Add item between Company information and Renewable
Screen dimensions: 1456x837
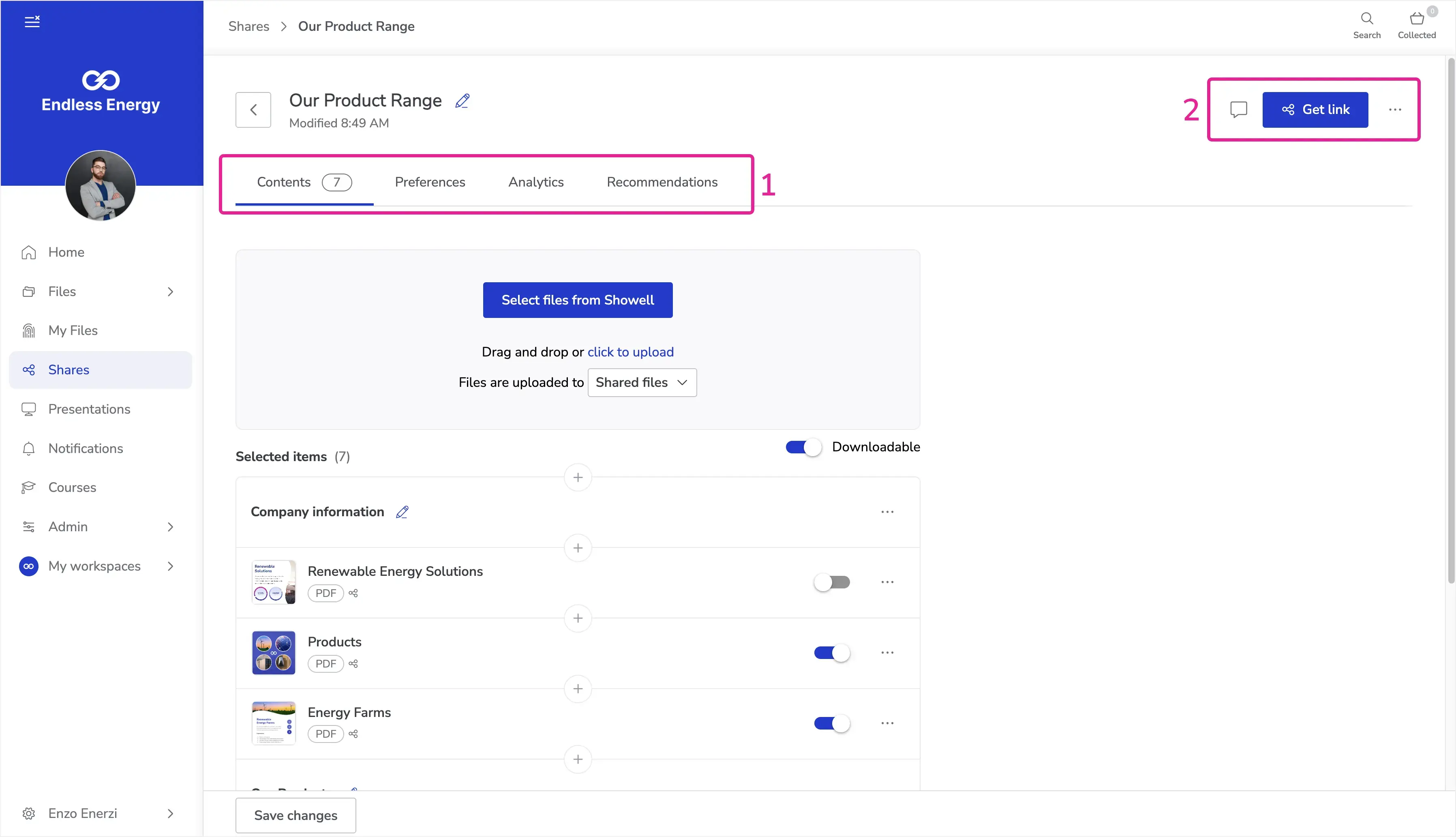[x=578, y=548]
